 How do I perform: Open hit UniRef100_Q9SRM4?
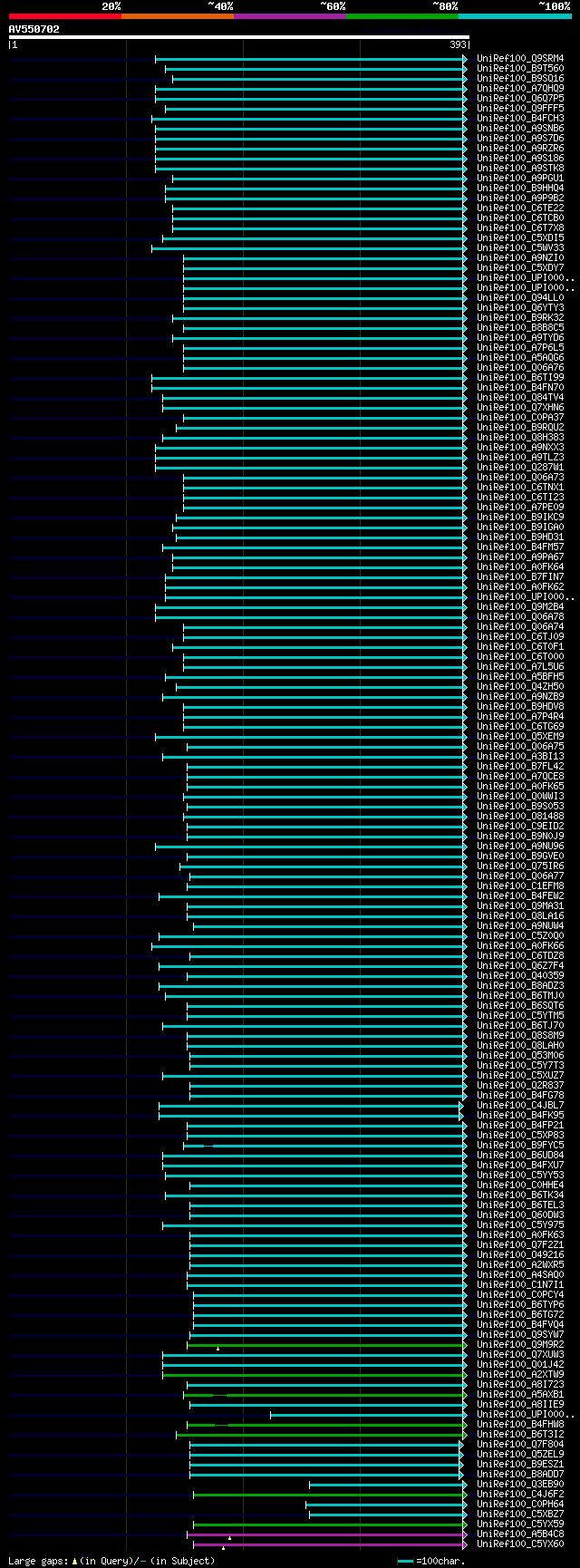pyautogui.click(x=520, y=59)
